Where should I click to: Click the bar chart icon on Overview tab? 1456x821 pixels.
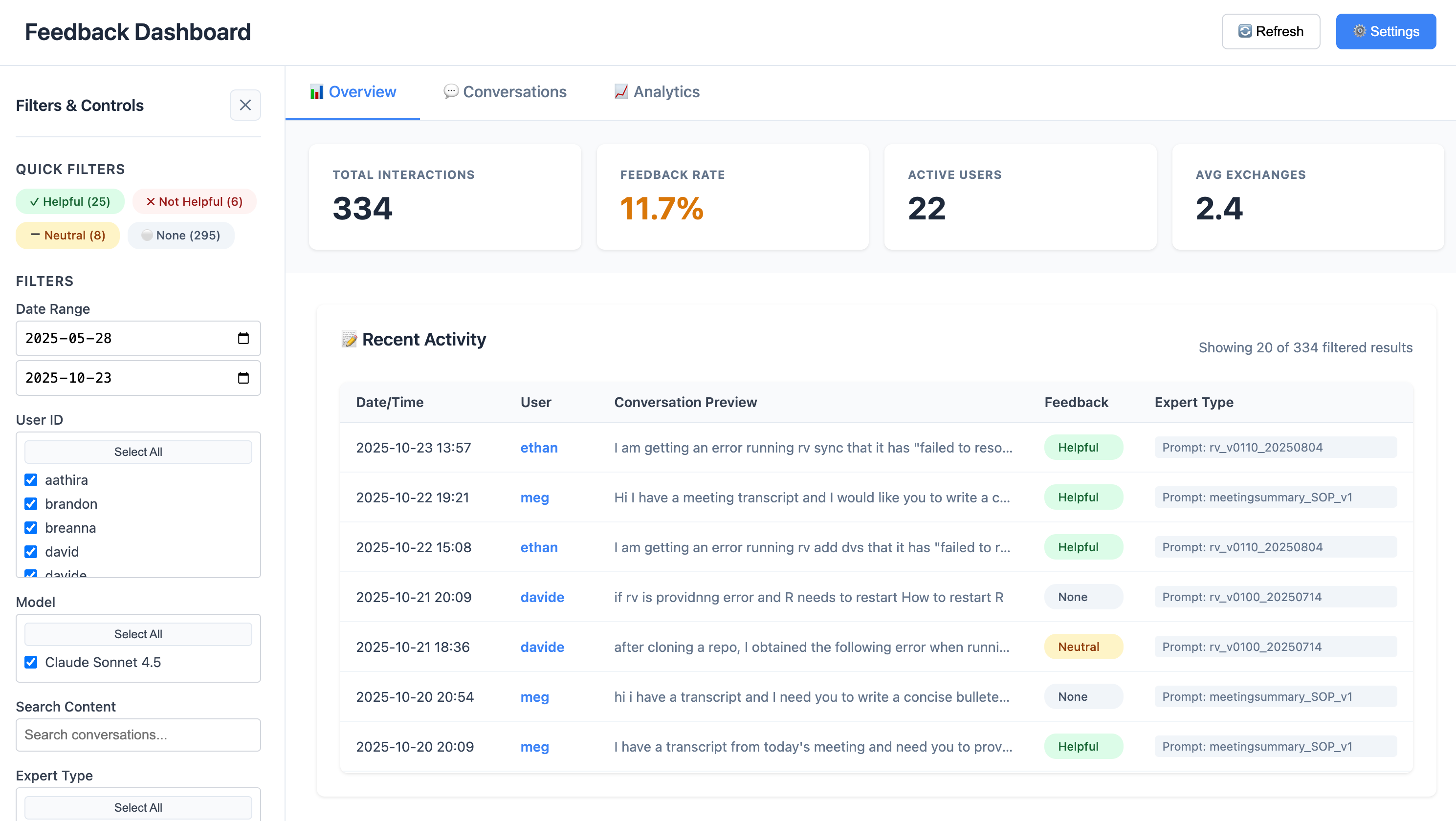pyautogui.click(x=317, y=91)
